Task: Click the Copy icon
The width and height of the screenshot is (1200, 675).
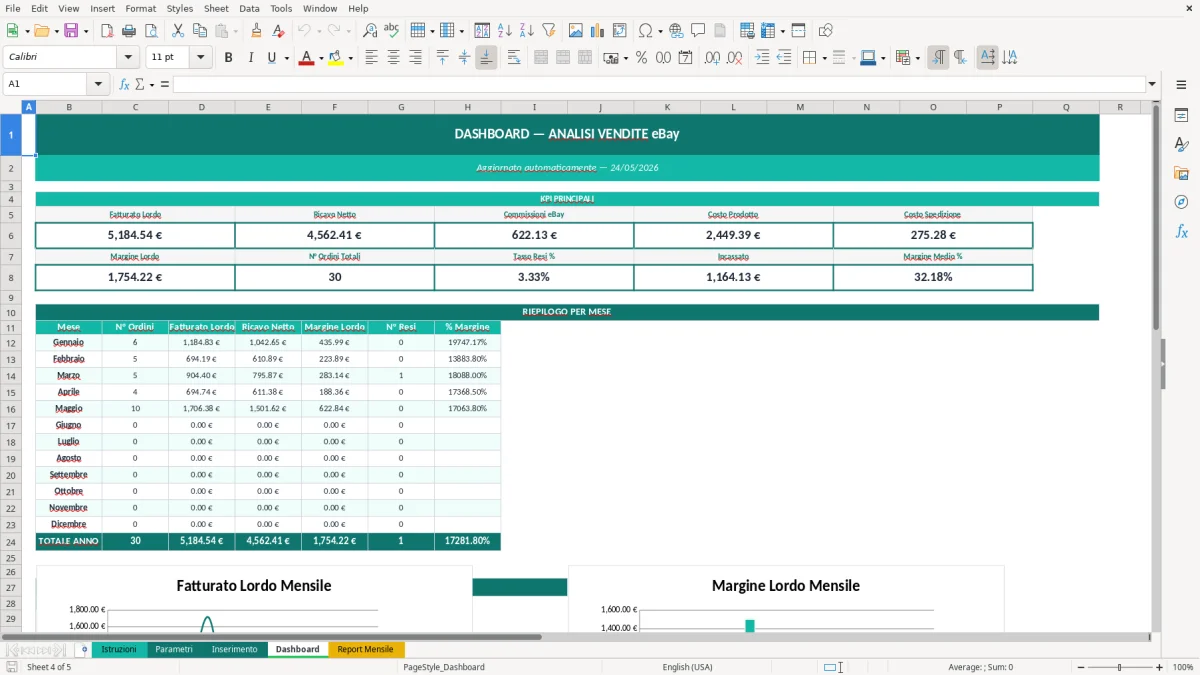Action: tap(200, 31)
